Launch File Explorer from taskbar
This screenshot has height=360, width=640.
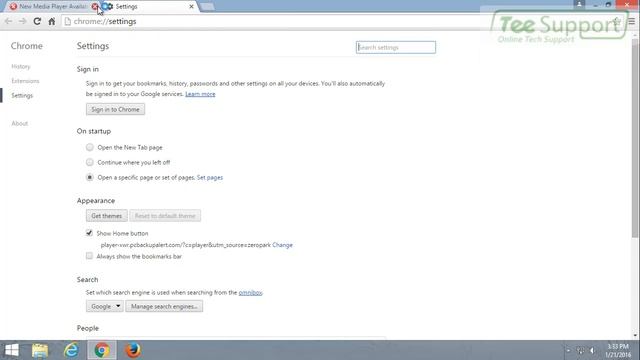40,350
